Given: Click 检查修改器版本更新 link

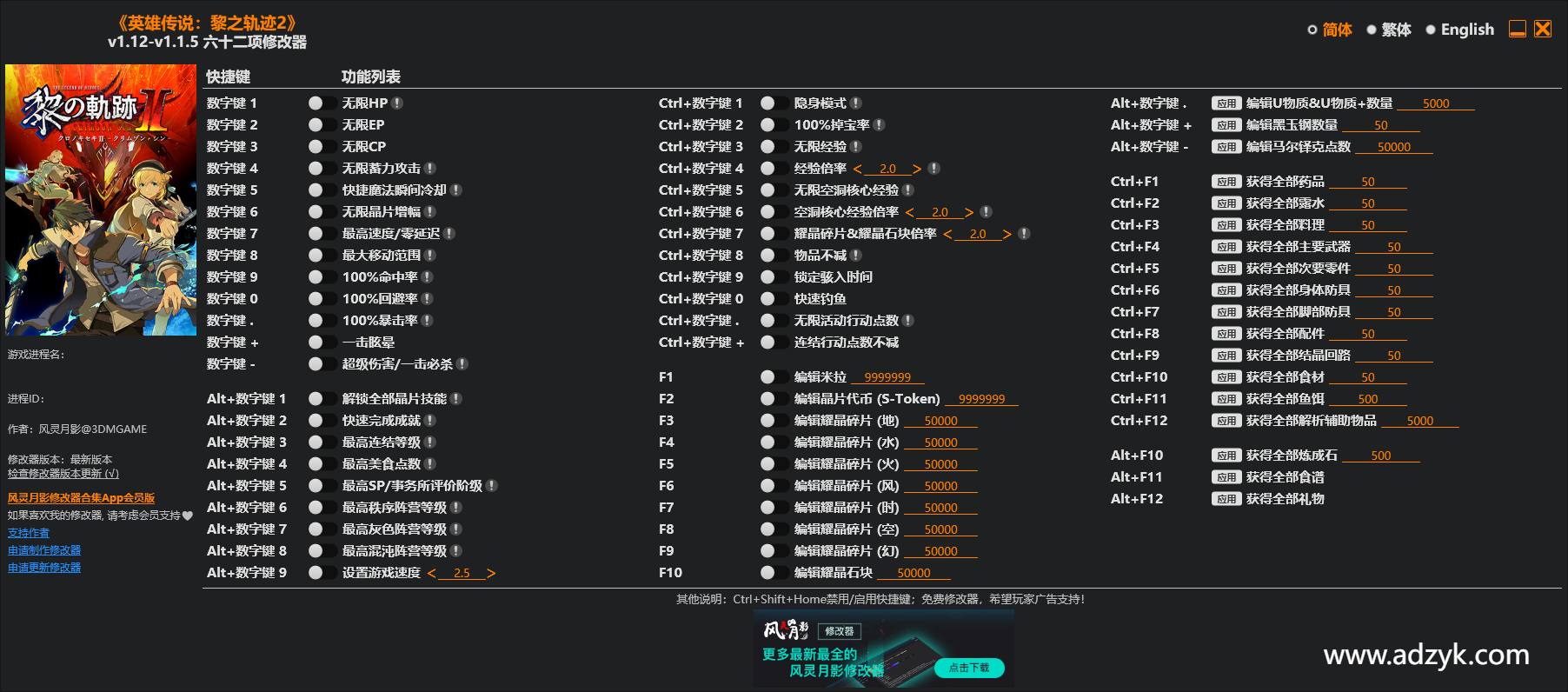Looking at the screenshot, I should (63, 474).
